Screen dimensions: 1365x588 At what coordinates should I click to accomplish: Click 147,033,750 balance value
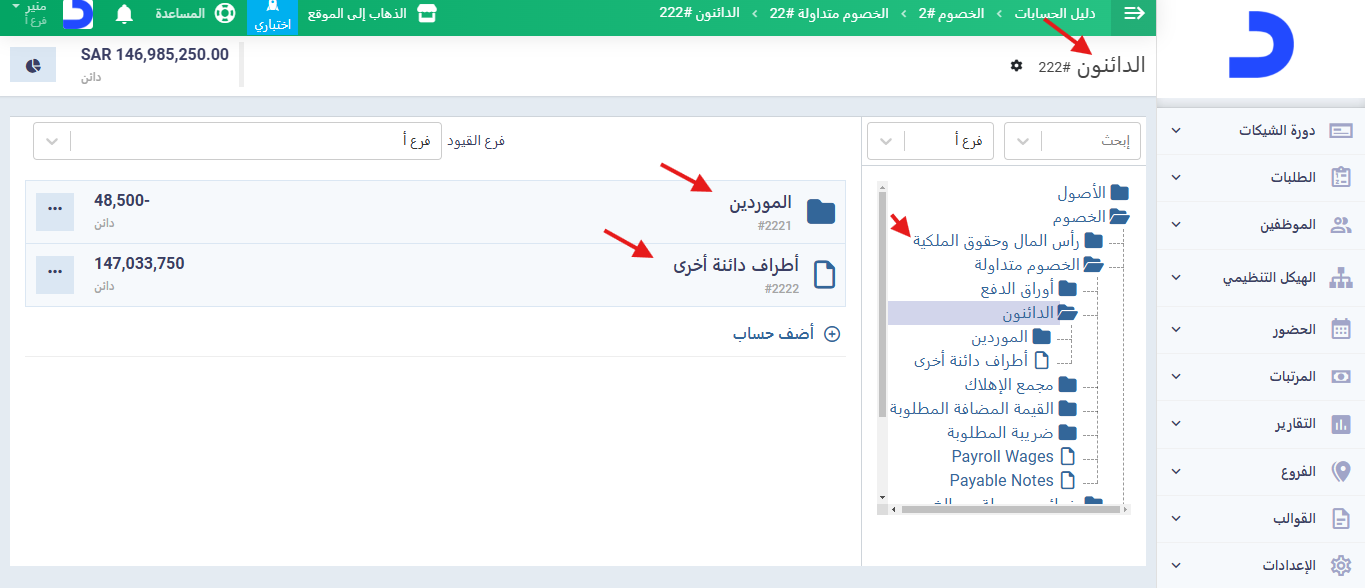coord(139,264)
